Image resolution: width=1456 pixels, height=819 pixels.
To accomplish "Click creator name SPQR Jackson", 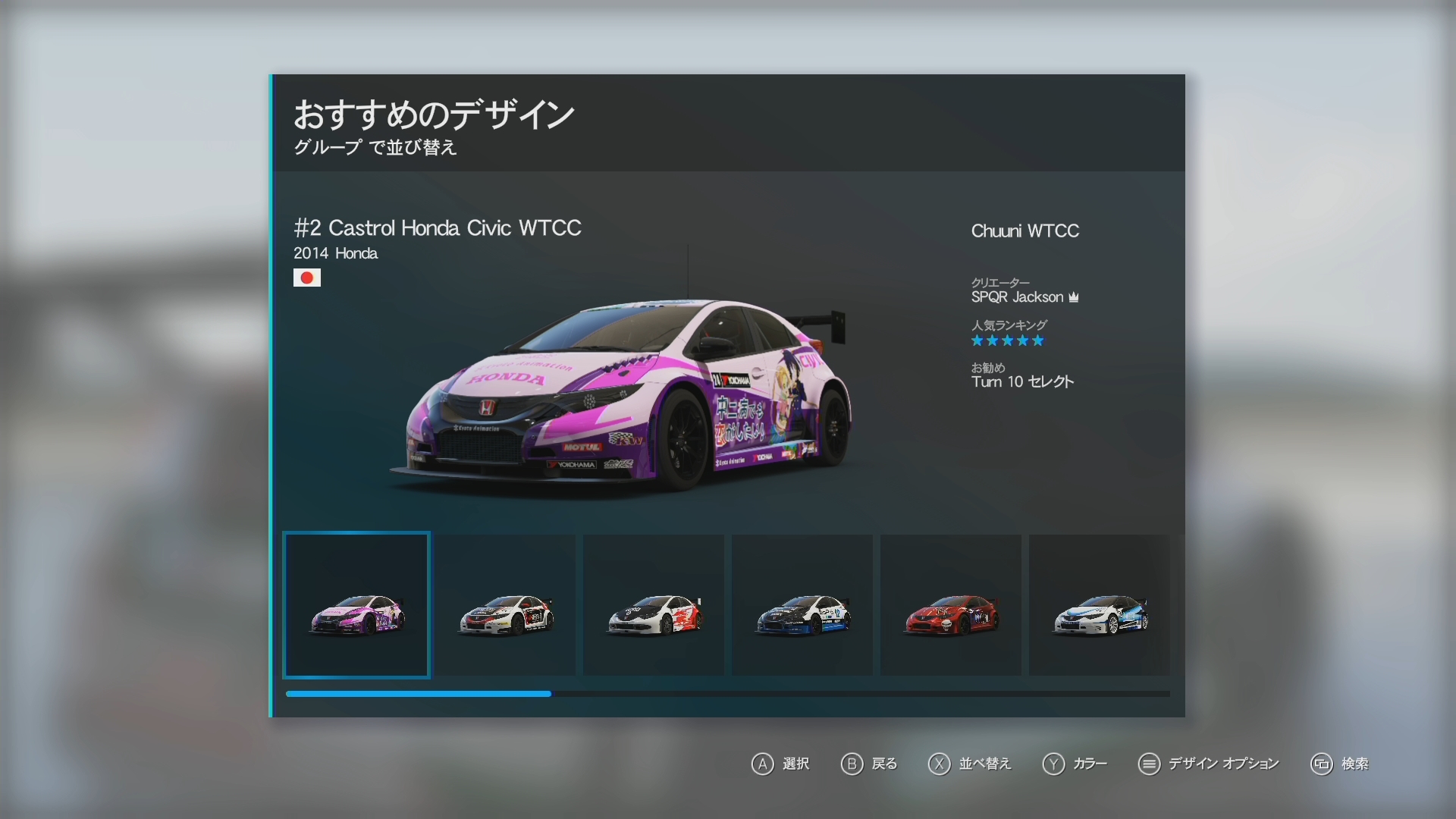I will click(1017, 297).
